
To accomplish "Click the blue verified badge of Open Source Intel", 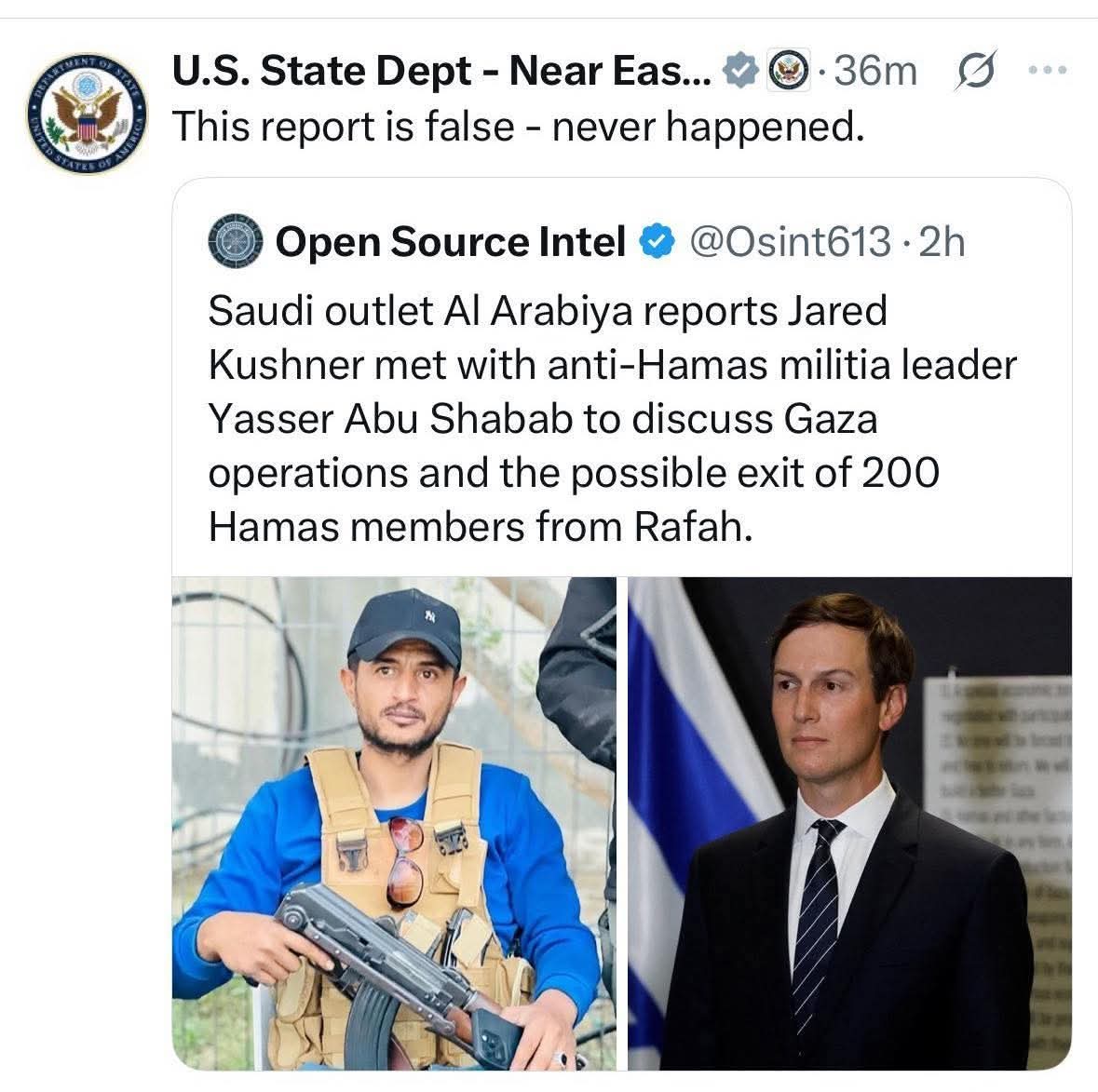I will [657, 242].
